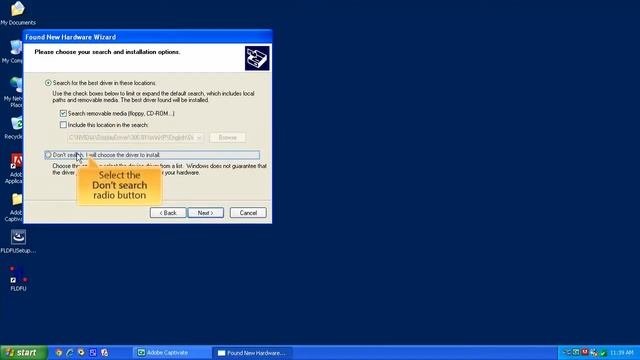Click the Back button in the wizard
640x360 pixels.
[168, 213]
